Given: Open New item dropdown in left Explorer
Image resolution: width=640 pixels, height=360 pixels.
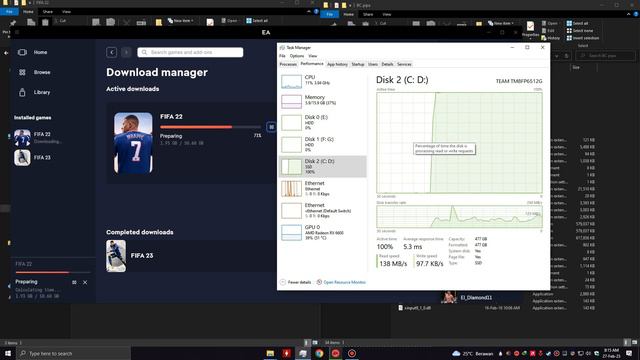Looking at the screenshot, I should (x=180, y=20).
